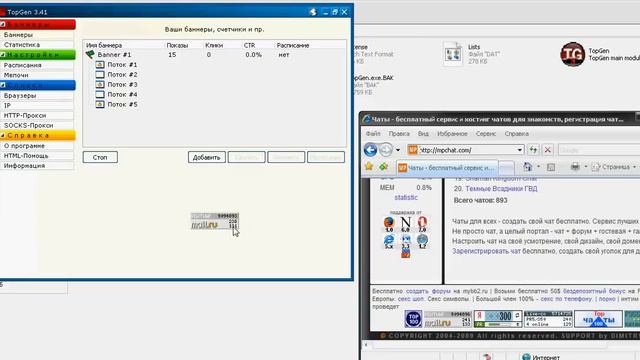The width and height of the screenshot is (640, 360).
Task: Click the mpchat.com address bar field
Action: pyautogui.click(x=466, y=150)
